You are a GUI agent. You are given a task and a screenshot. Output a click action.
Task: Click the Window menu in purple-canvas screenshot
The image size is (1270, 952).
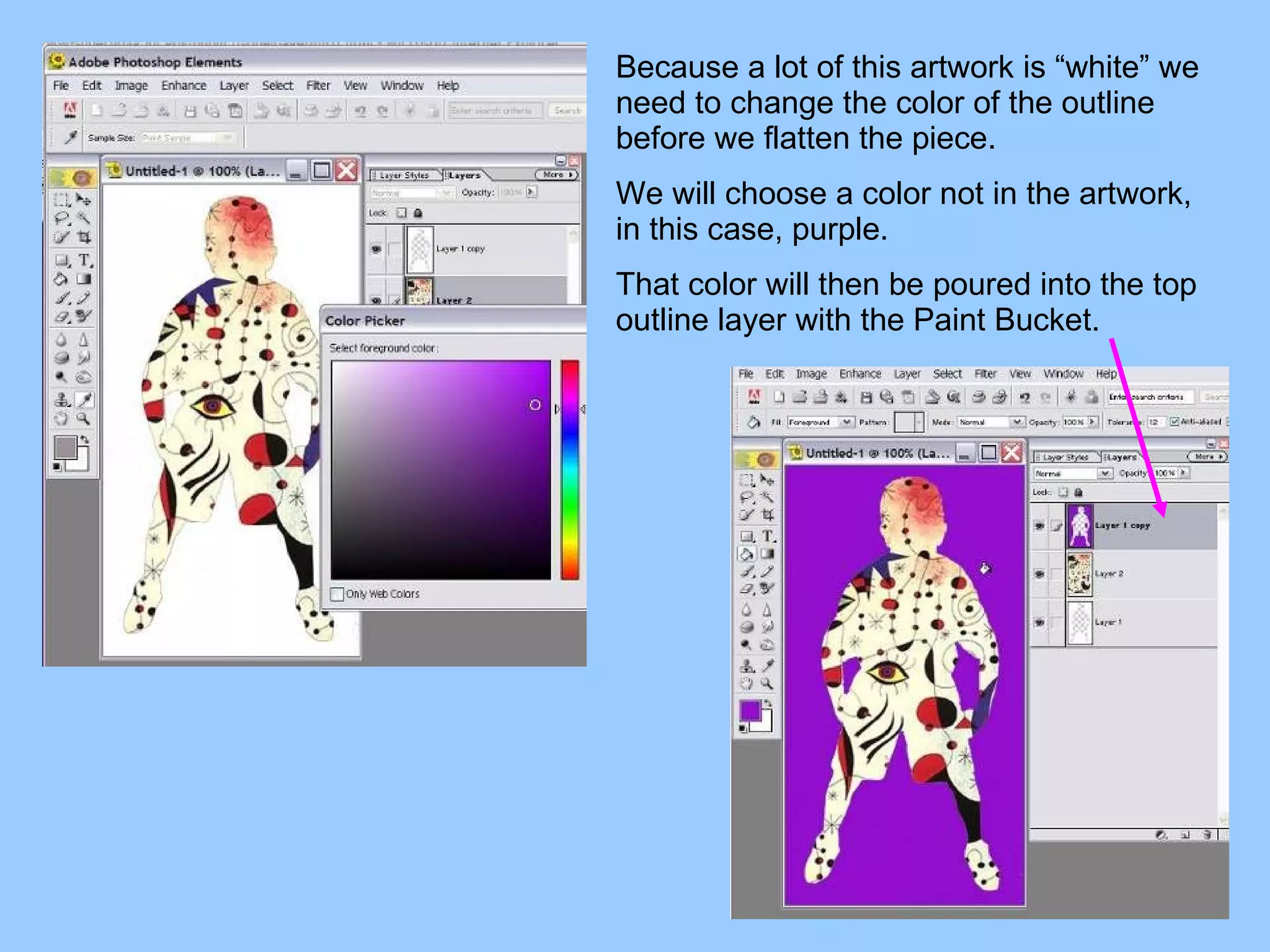pyautogui.click(x=1063, y=374)
